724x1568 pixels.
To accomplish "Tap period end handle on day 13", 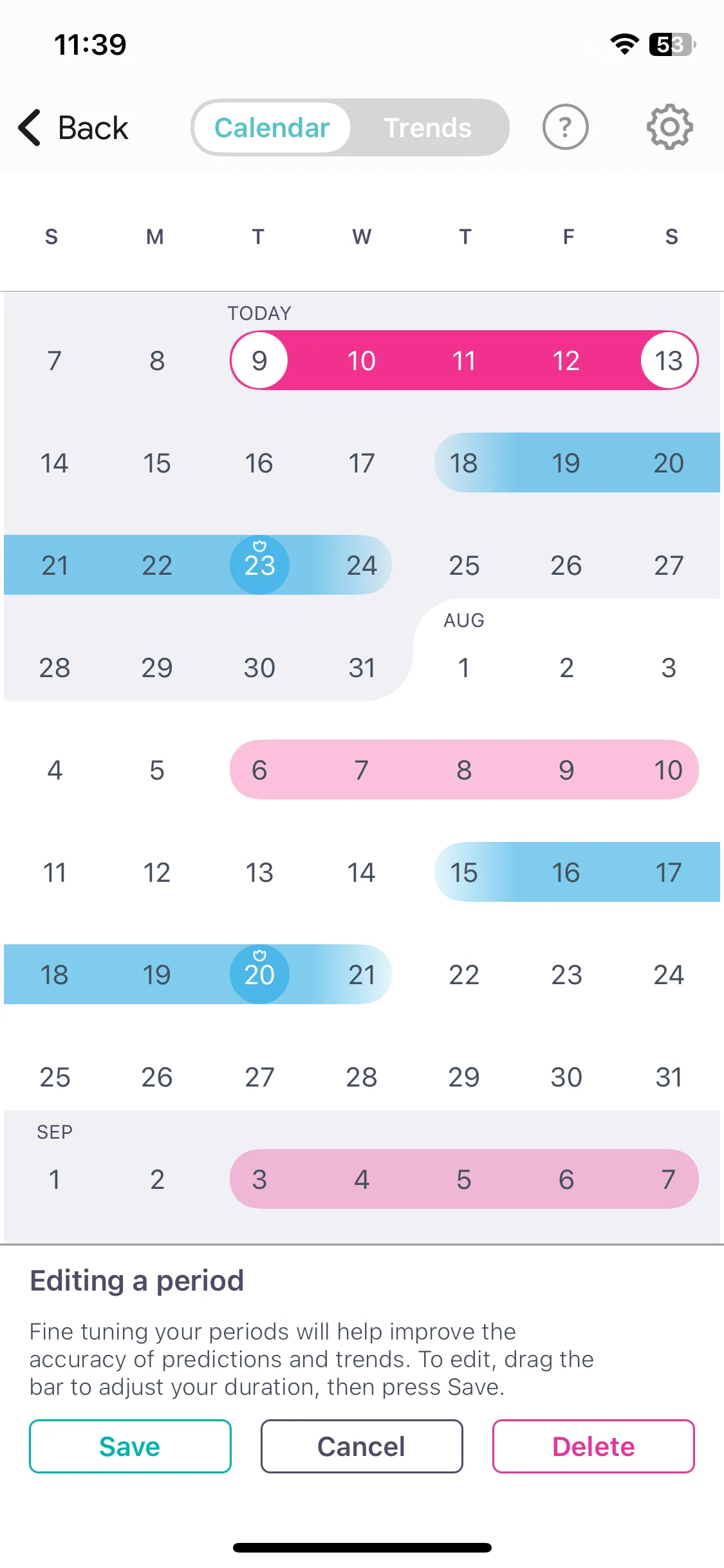I will coord(669,360).
